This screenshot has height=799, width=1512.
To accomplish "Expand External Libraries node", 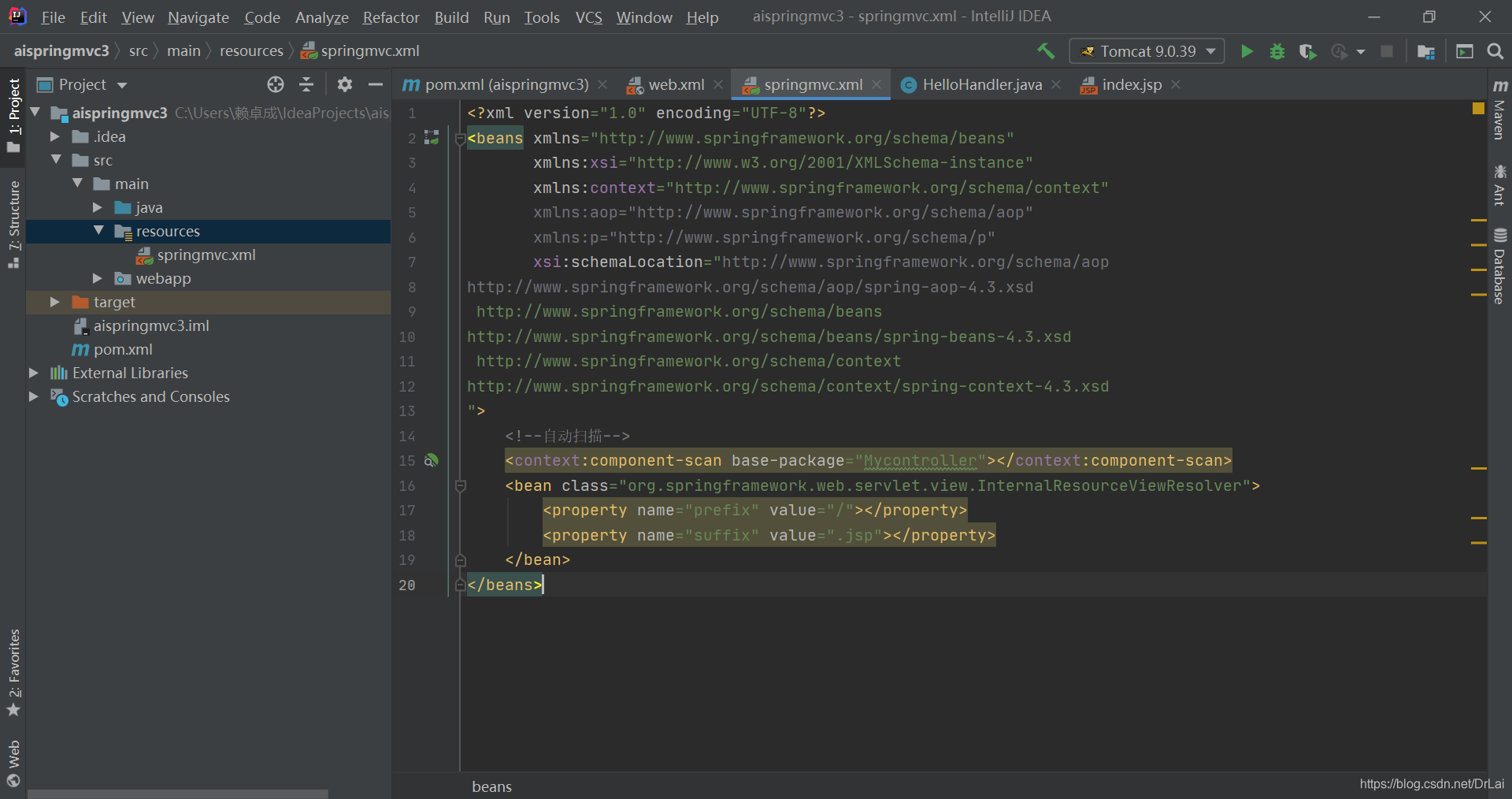I will [x=33, y=373].
